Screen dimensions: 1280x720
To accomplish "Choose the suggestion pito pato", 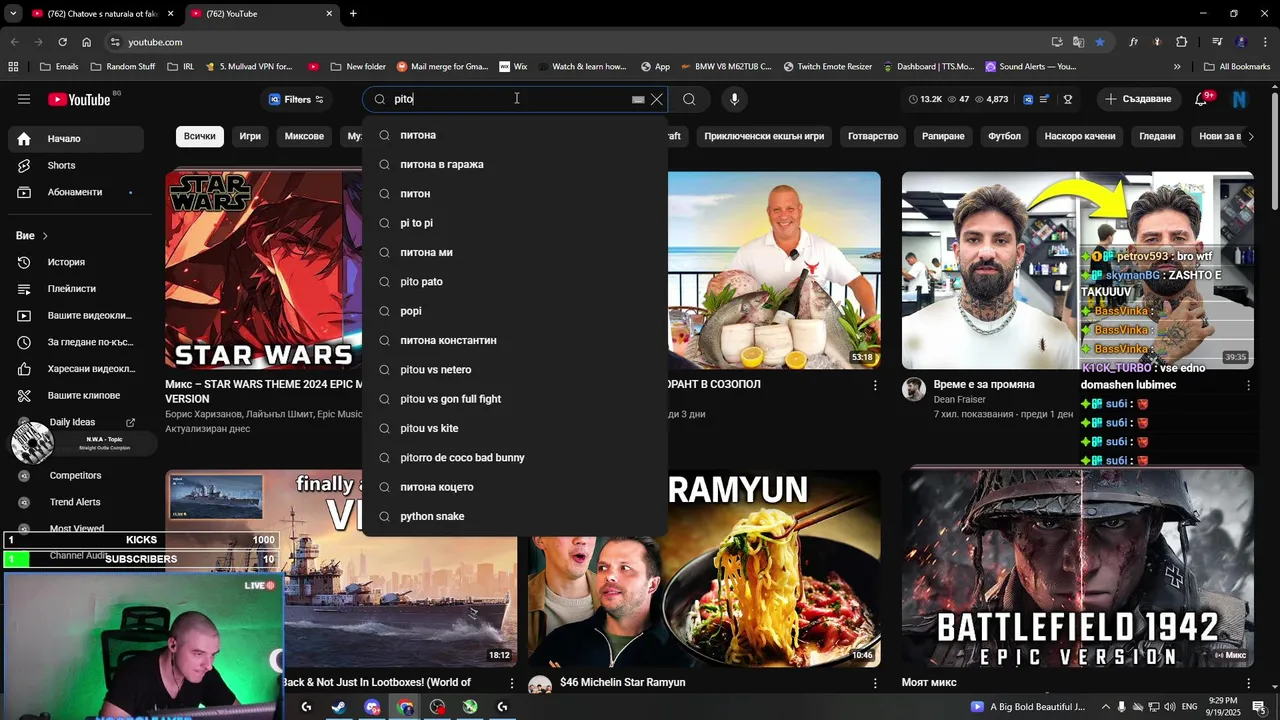I will (x=515, y=282).
